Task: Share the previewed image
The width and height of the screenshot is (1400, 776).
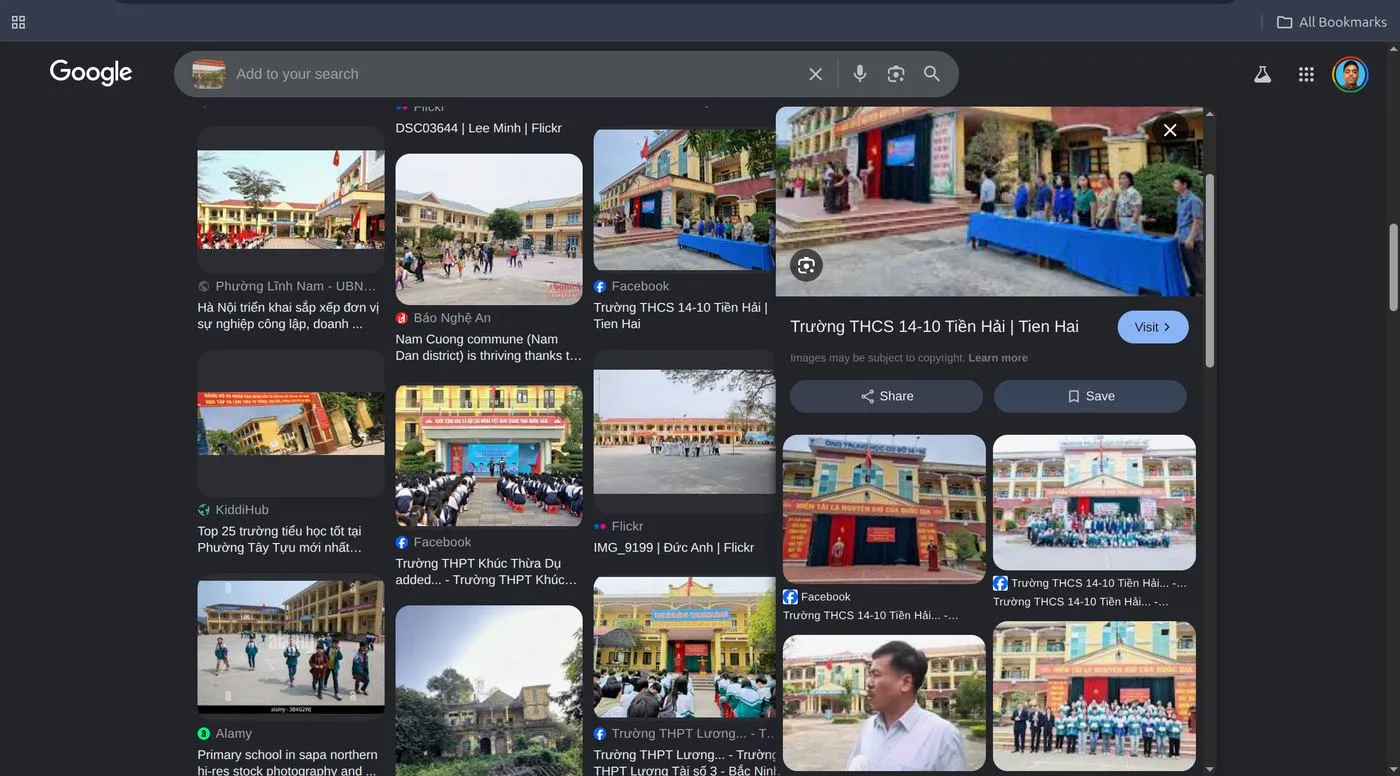Action: tap(886, 396)
